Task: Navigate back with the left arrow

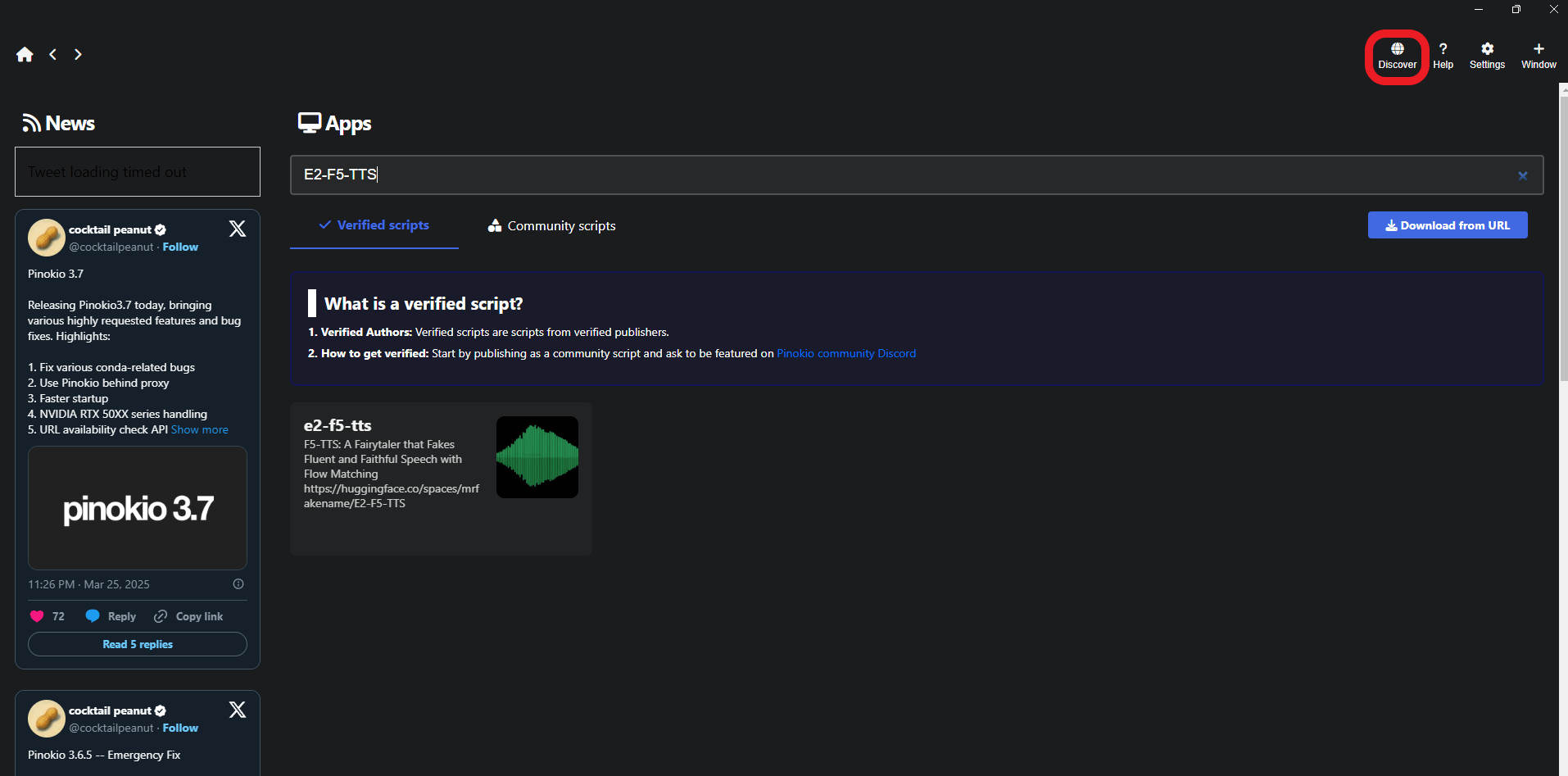Action: pyautogui.click(x=52, y=54)
